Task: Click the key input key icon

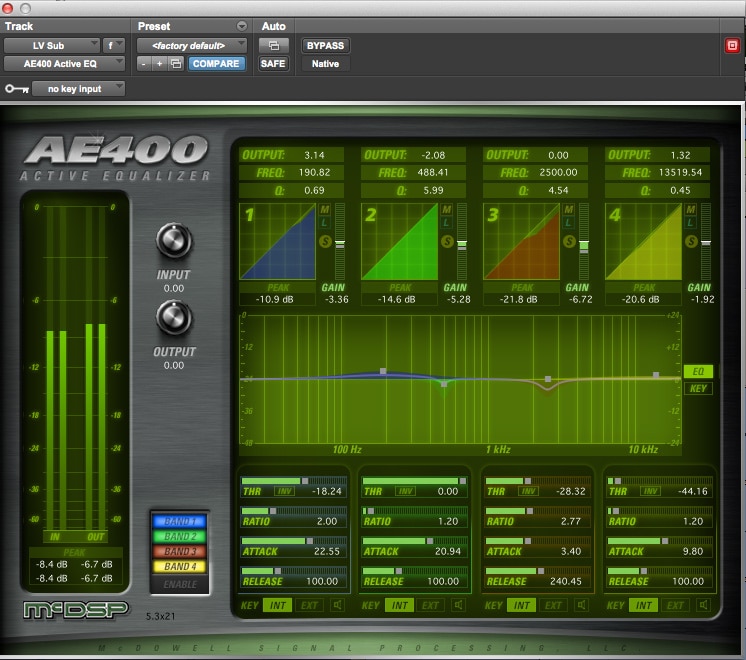Action: tap(17, 89)
